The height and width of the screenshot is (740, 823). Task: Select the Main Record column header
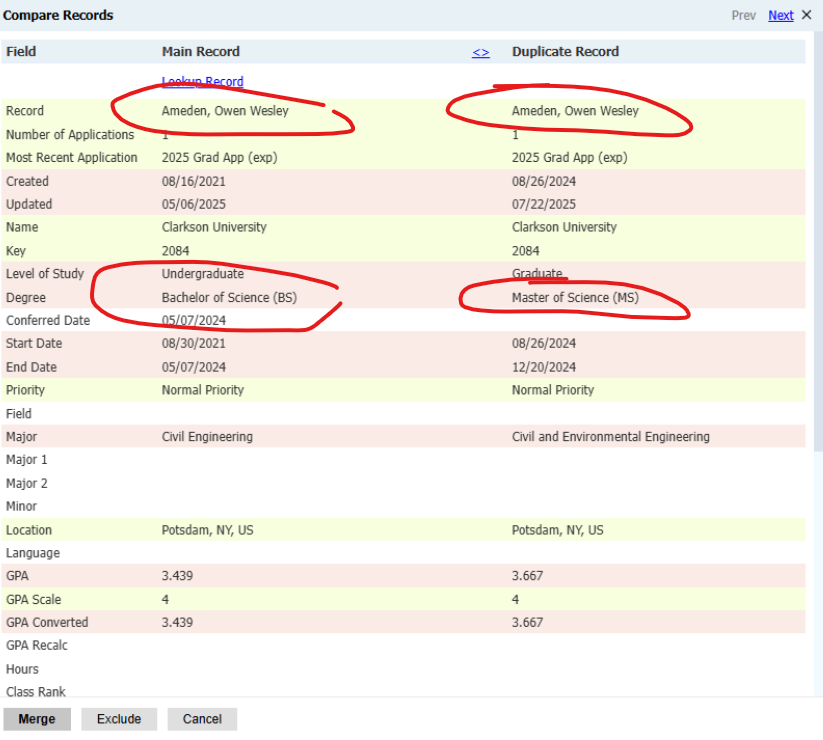tap(201, 52)
